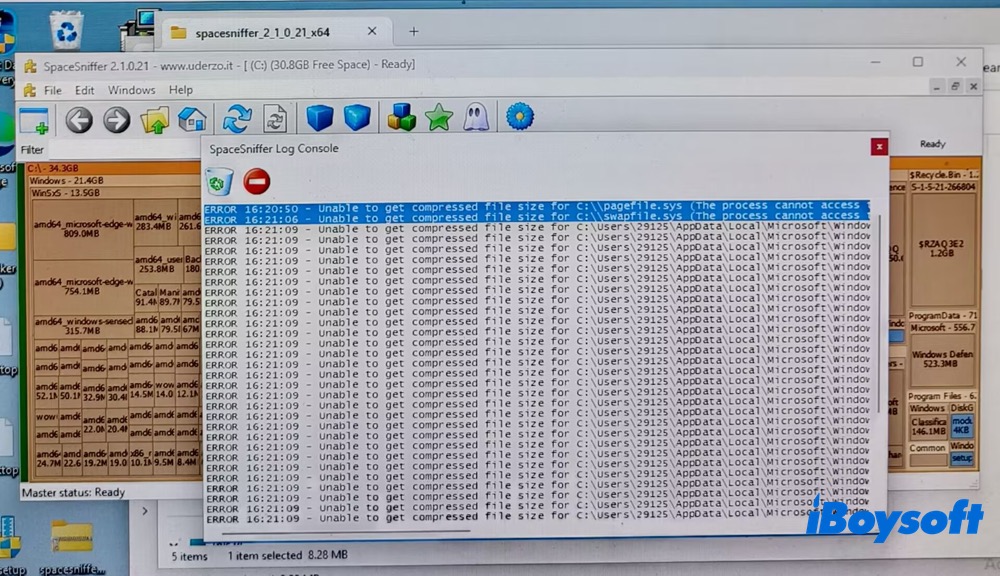Go back with the left arrow icon
1000x576 pixels.
(x=79, y=120)
